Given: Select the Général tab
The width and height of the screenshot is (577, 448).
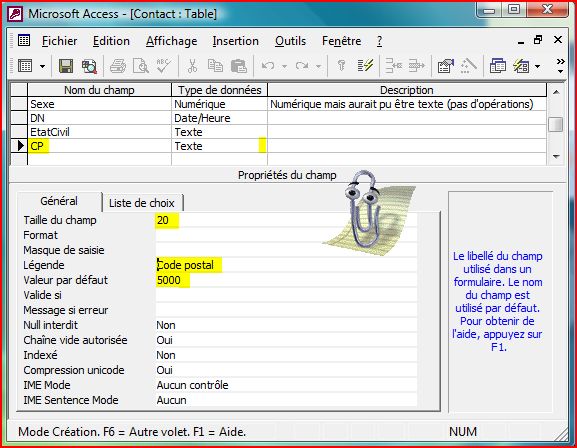Looking at the screenshot, I should 59,201.
